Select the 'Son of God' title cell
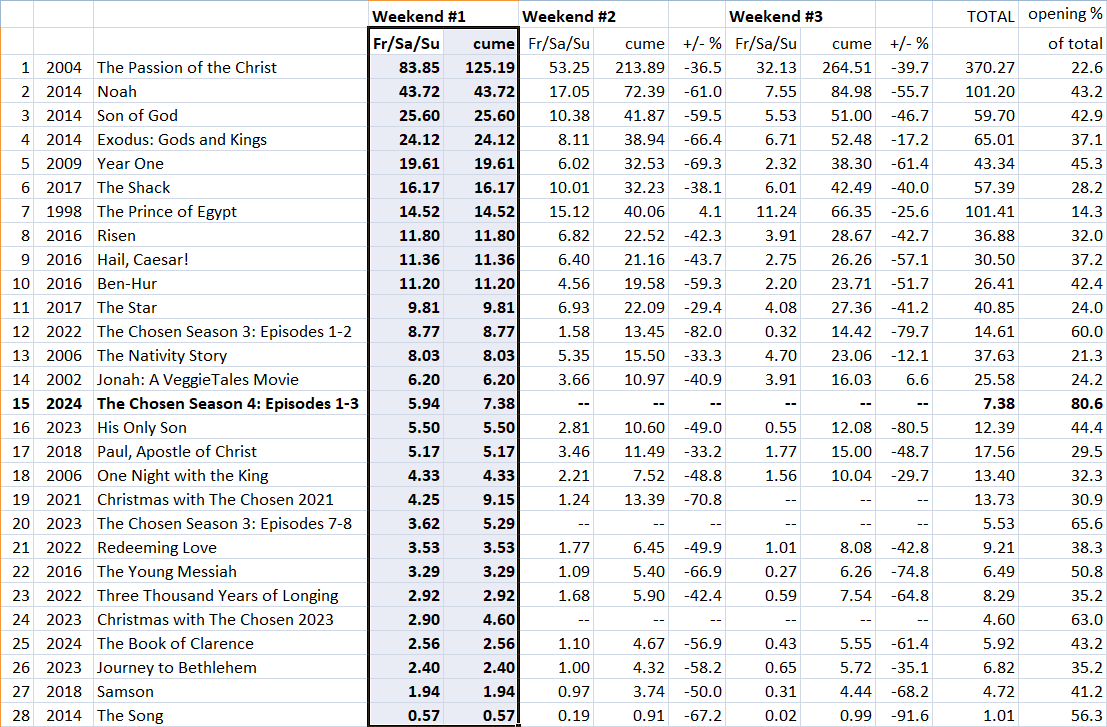Image resolution: width=1107 pixels, height=727 pixels. 230,116
